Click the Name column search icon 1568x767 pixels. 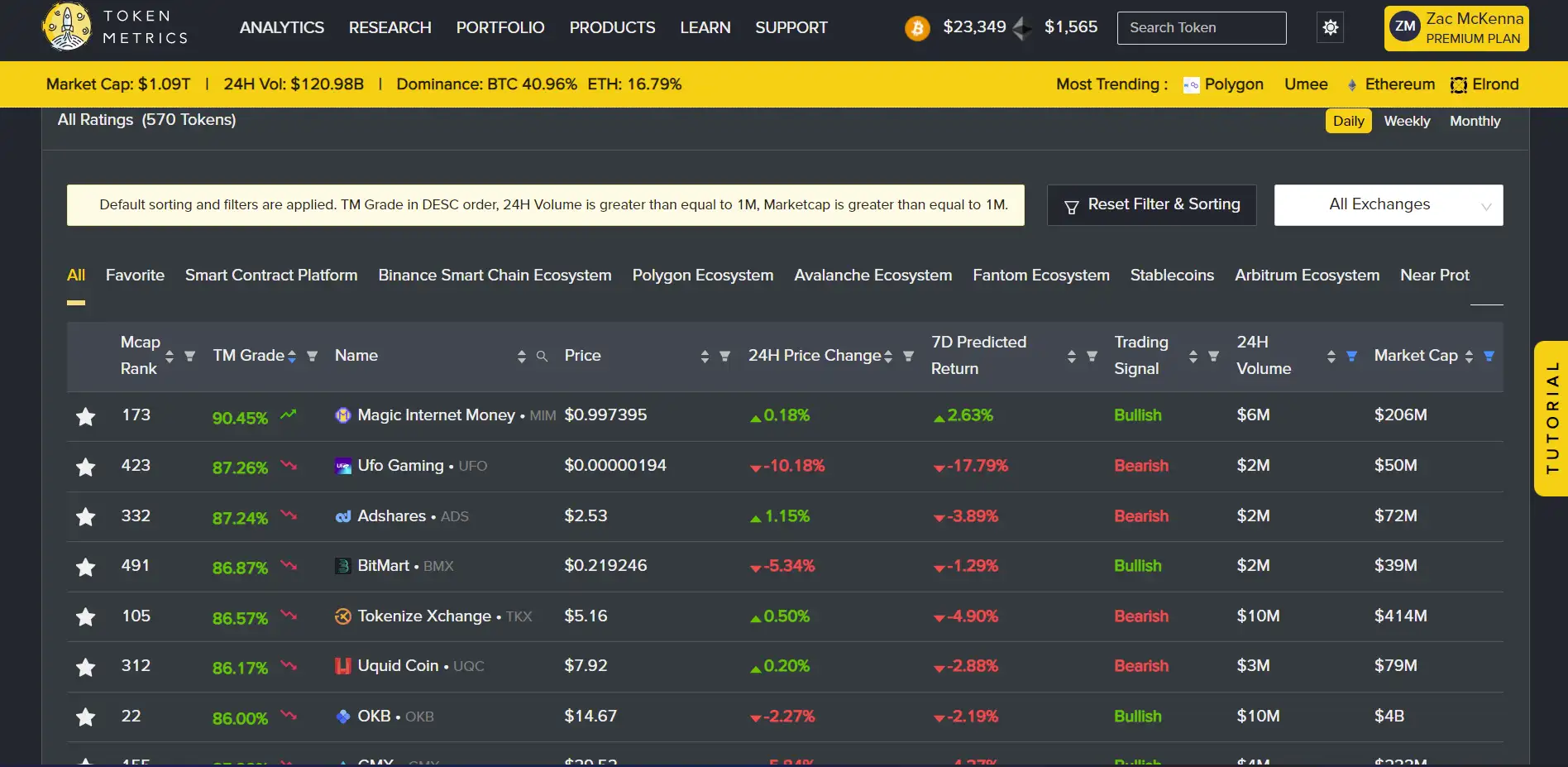tap(542, 357)
